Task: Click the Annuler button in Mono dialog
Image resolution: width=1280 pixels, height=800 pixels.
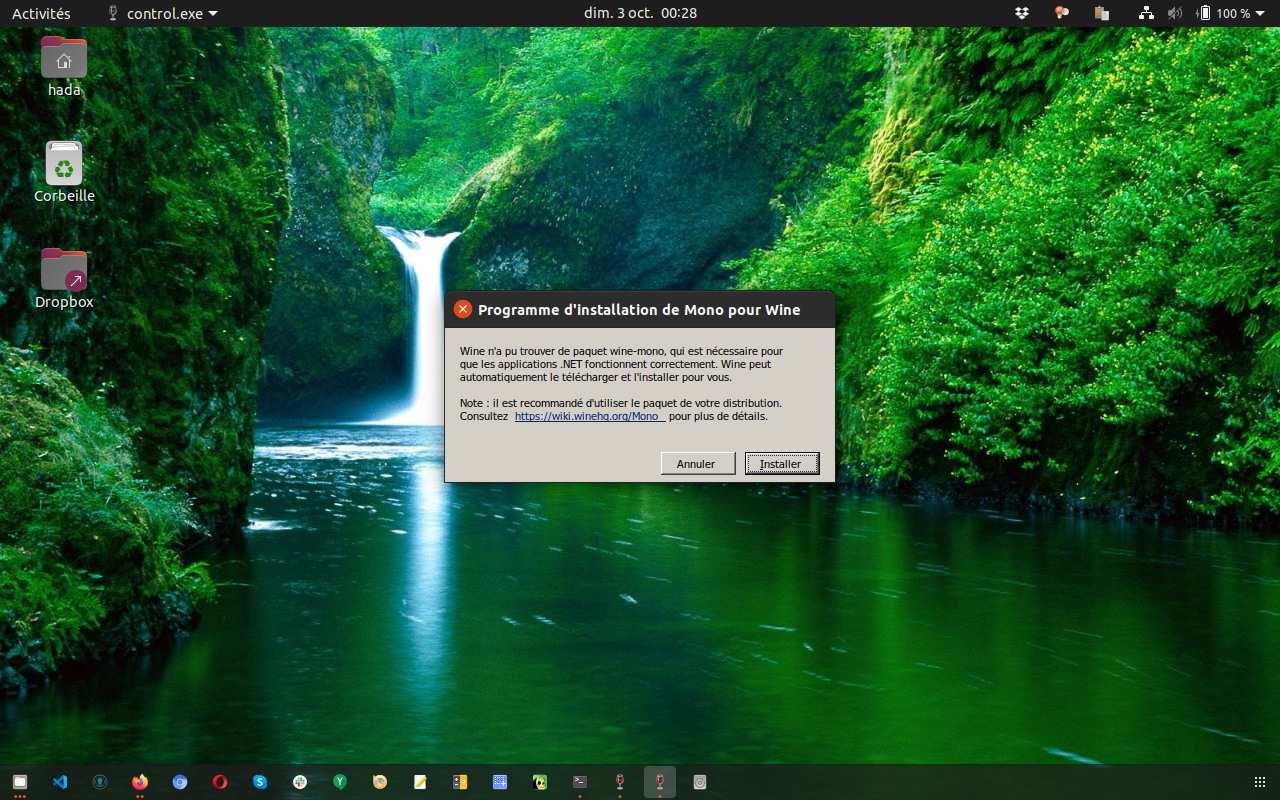Action: click(698, 464)
